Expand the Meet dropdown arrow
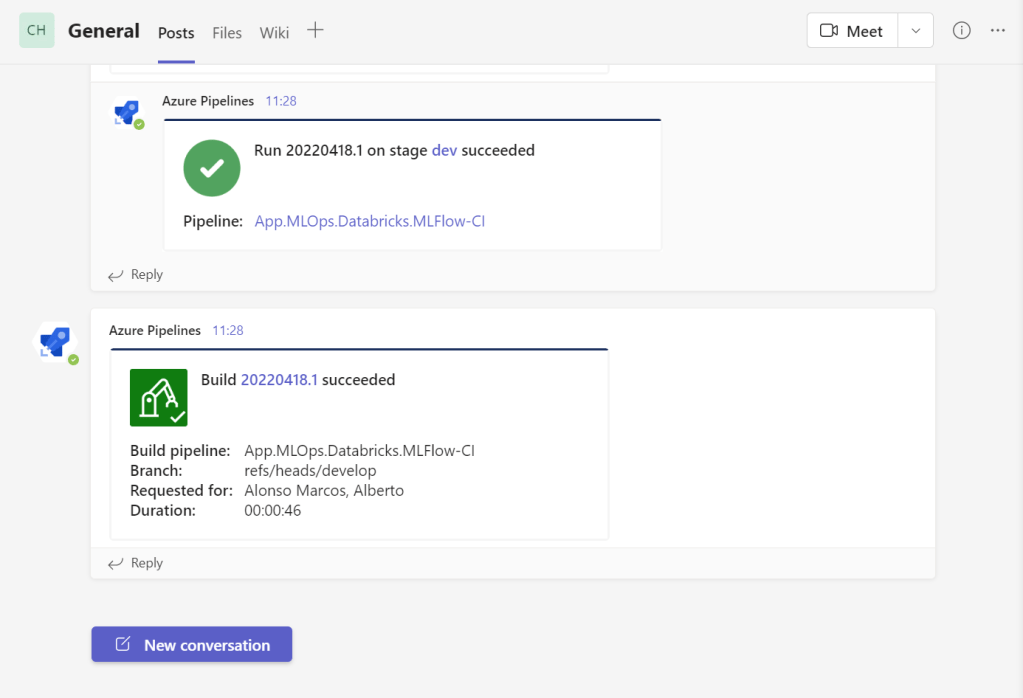Image resolution: width=1023 pixels, height=698 pixels. pyautogui.click(x=915, y=31)
